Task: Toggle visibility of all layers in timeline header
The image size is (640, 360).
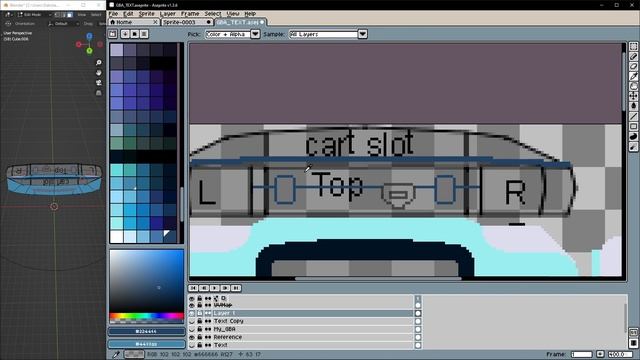Action: (x=191, y=298)
